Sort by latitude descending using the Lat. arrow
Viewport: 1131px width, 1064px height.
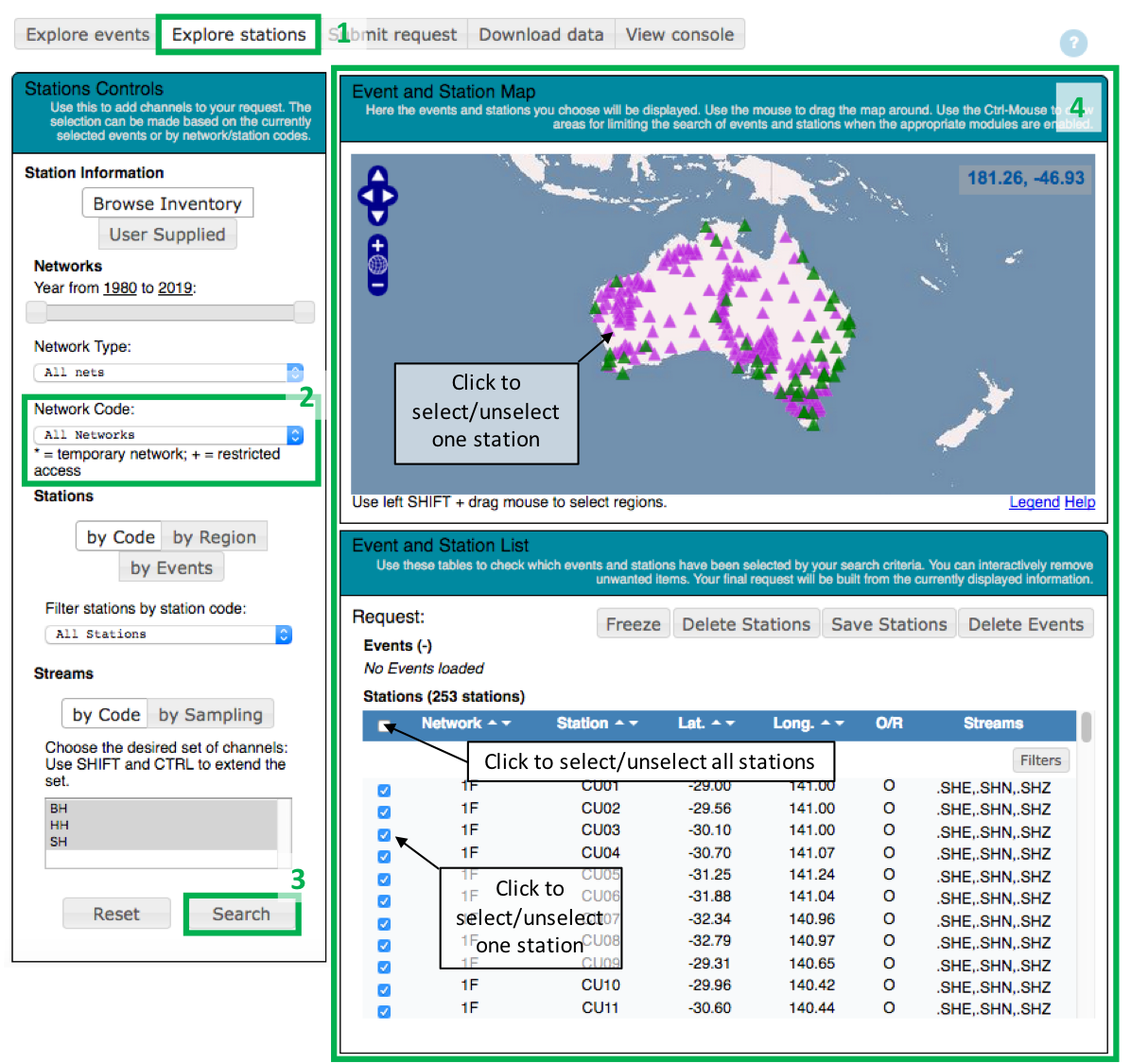(729, 724)
